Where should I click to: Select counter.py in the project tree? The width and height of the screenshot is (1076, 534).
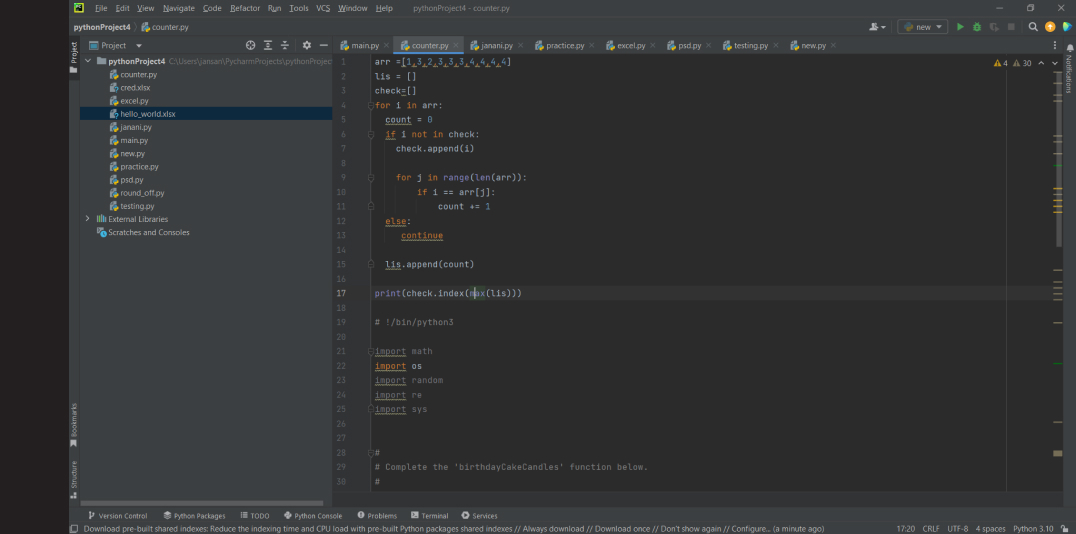click(138, 74)
